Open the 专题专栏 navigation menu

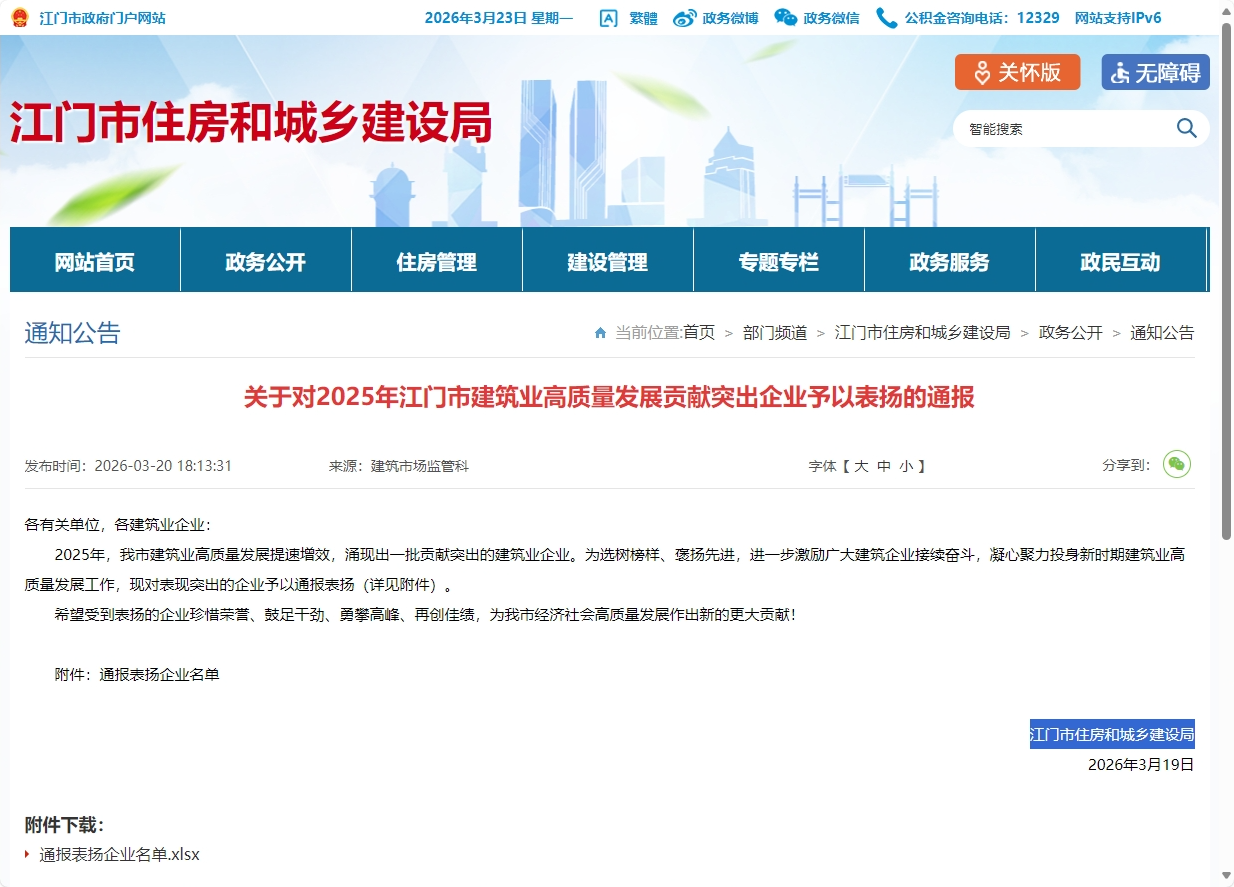[778, 262]
